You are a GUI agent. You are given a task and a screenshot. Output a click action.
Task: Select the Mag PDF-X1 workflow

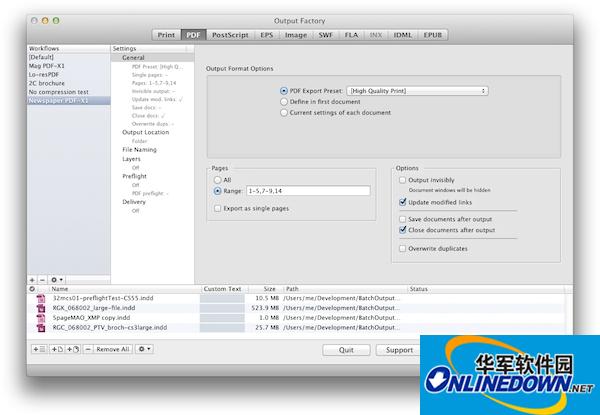(x=69, y=66)
